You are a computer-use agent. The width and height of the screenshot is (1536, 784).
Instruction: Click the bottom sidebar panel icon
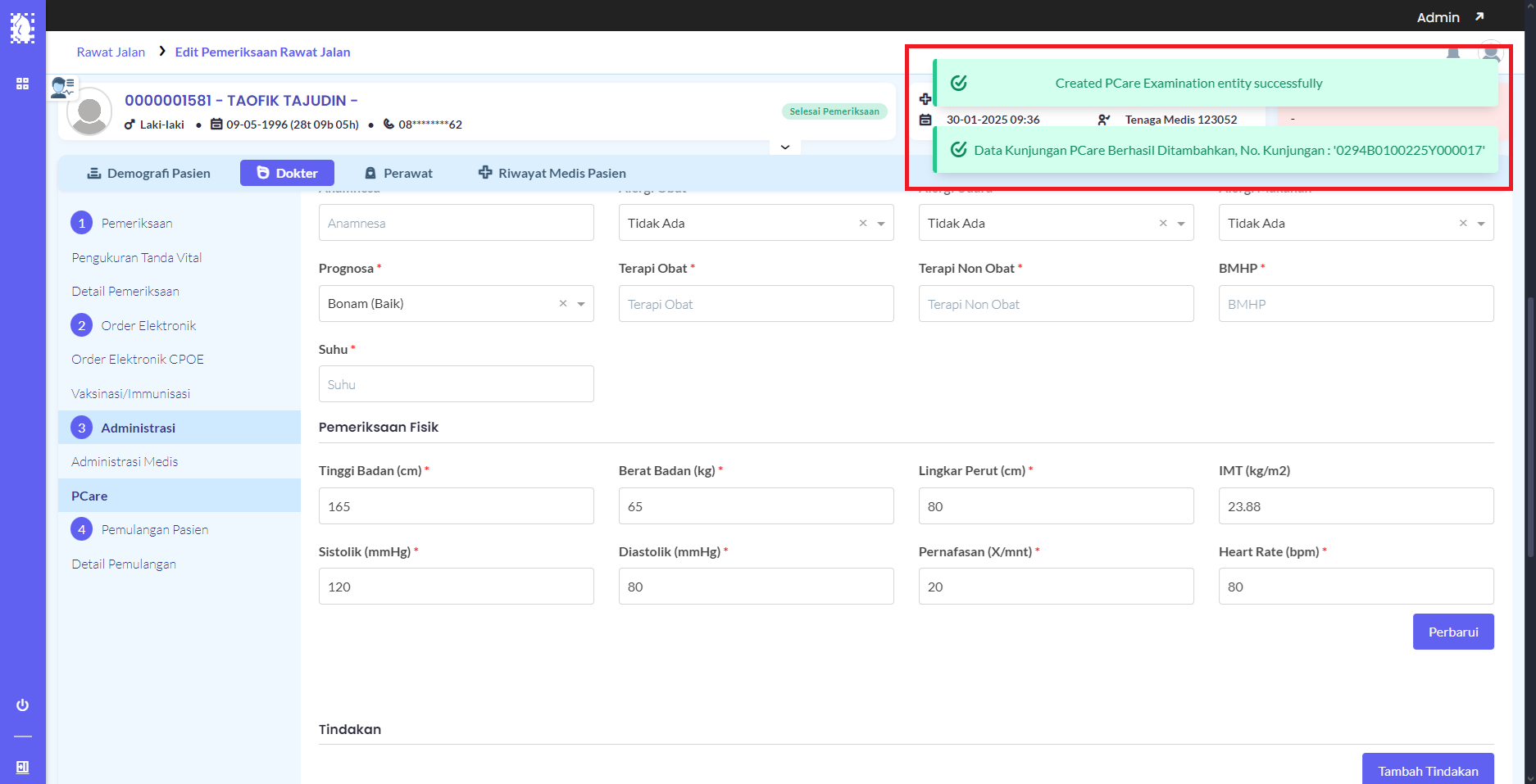[x=22, y=768]
